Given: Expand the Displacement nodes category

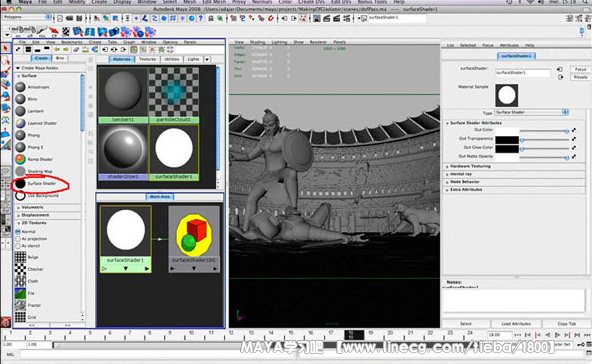Looking at the screenshot, I should click(18, 215).
